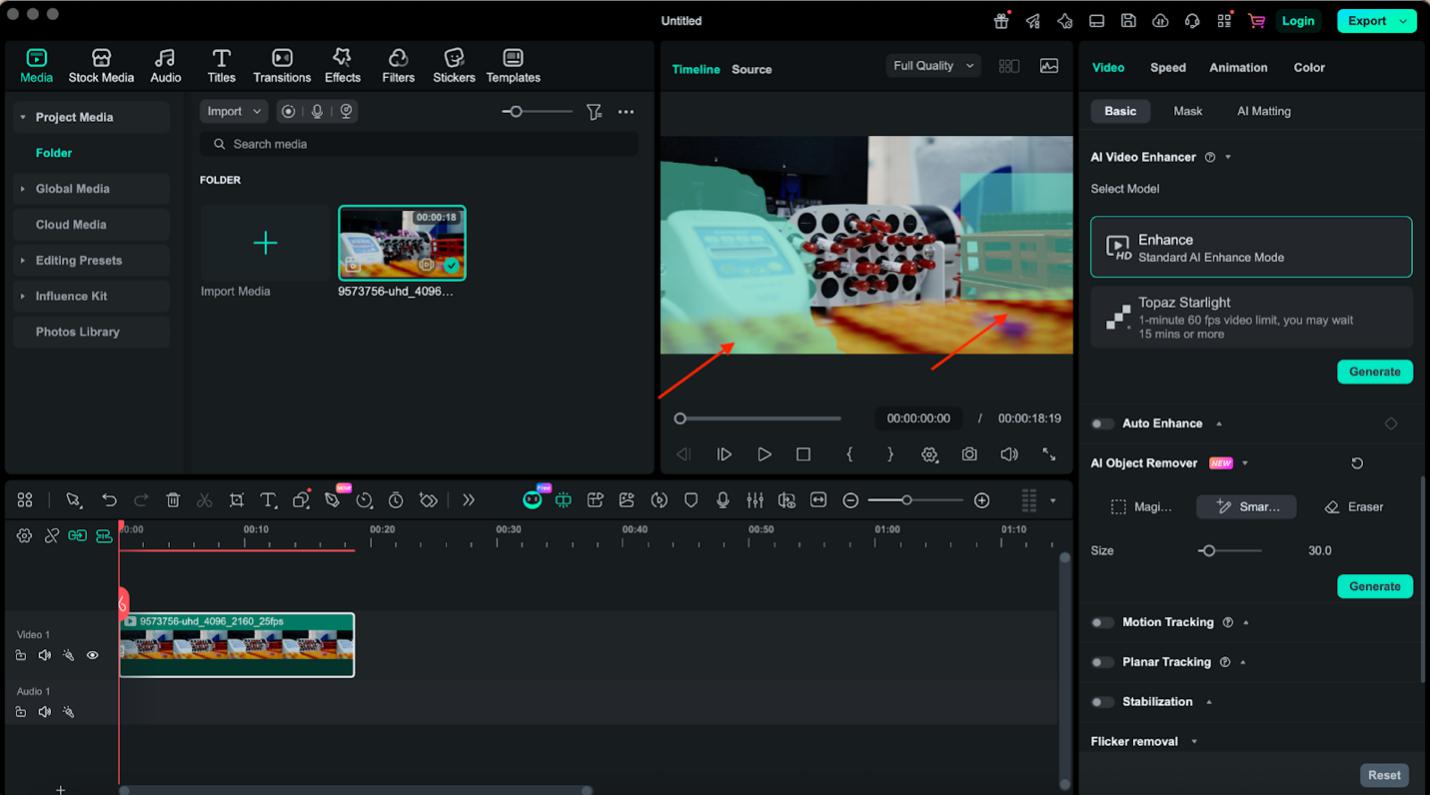
Task: Take a preview snapshot with camera icon
Action: 969,454
